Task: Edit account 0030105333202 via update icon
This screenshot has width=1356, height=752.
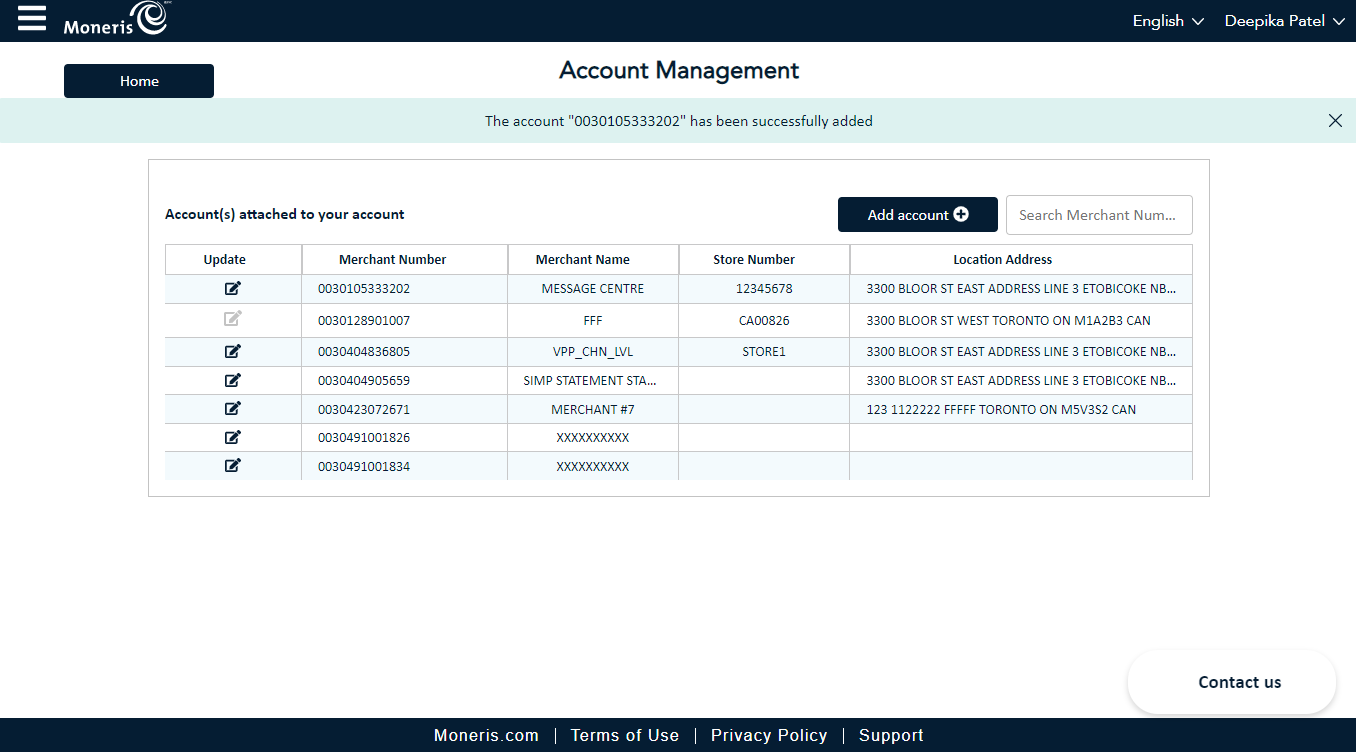Action: click(x=233, y=289)
